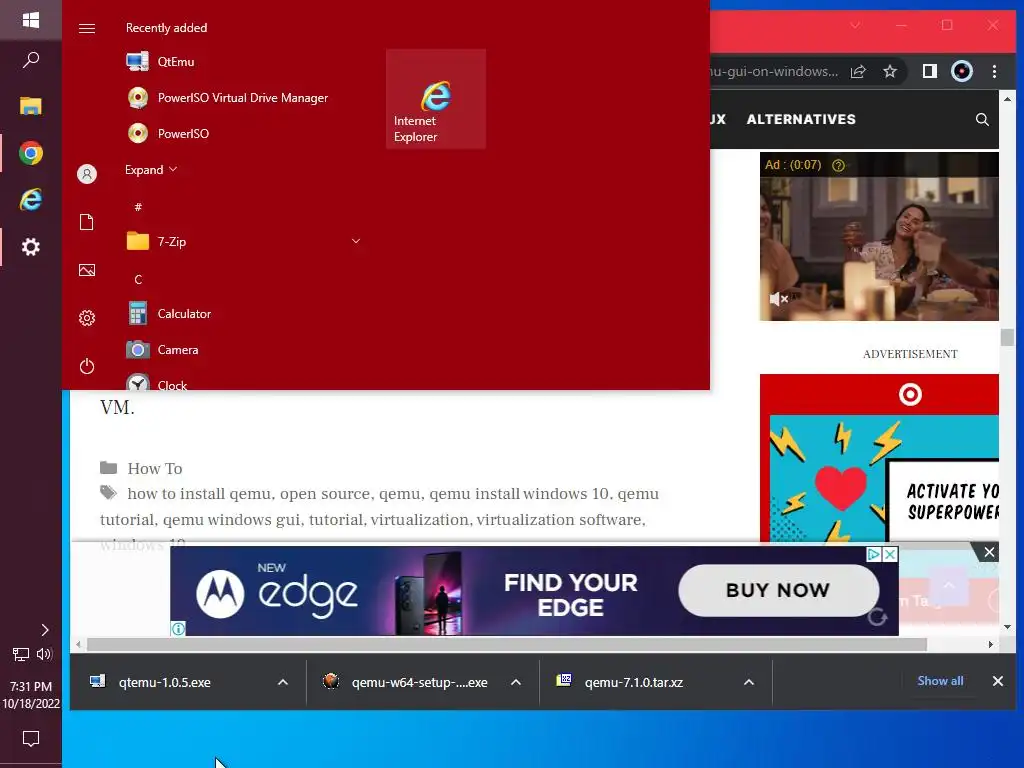Unmute the video ad speaker icon
This screenshot has height=768, width=1024.
pyautogui.click(x=778, y=299)
